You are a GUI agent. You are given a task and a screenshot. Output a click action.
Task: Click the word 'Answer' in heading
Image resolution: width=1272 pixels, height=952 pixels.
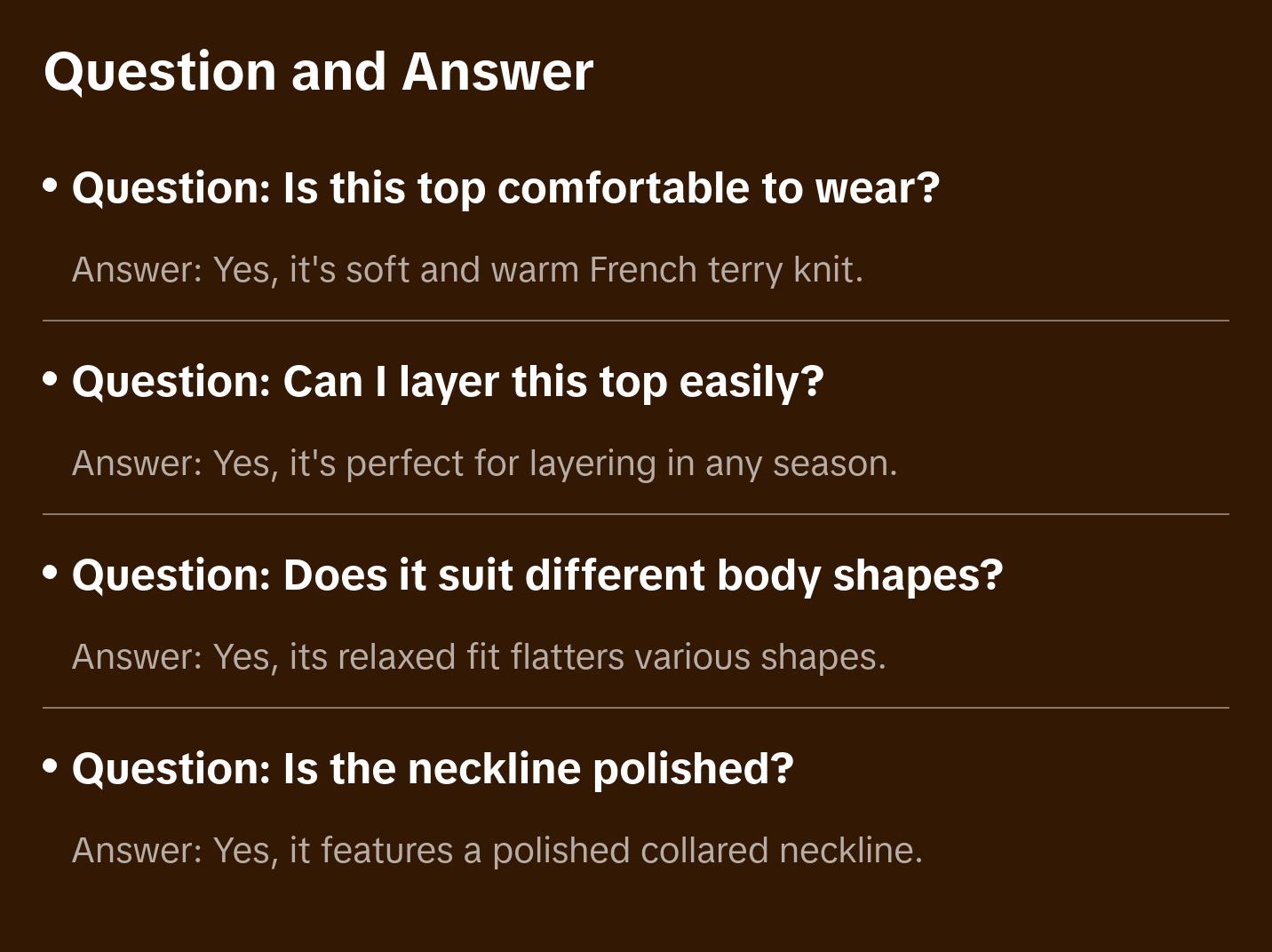(x=497, y=72)
